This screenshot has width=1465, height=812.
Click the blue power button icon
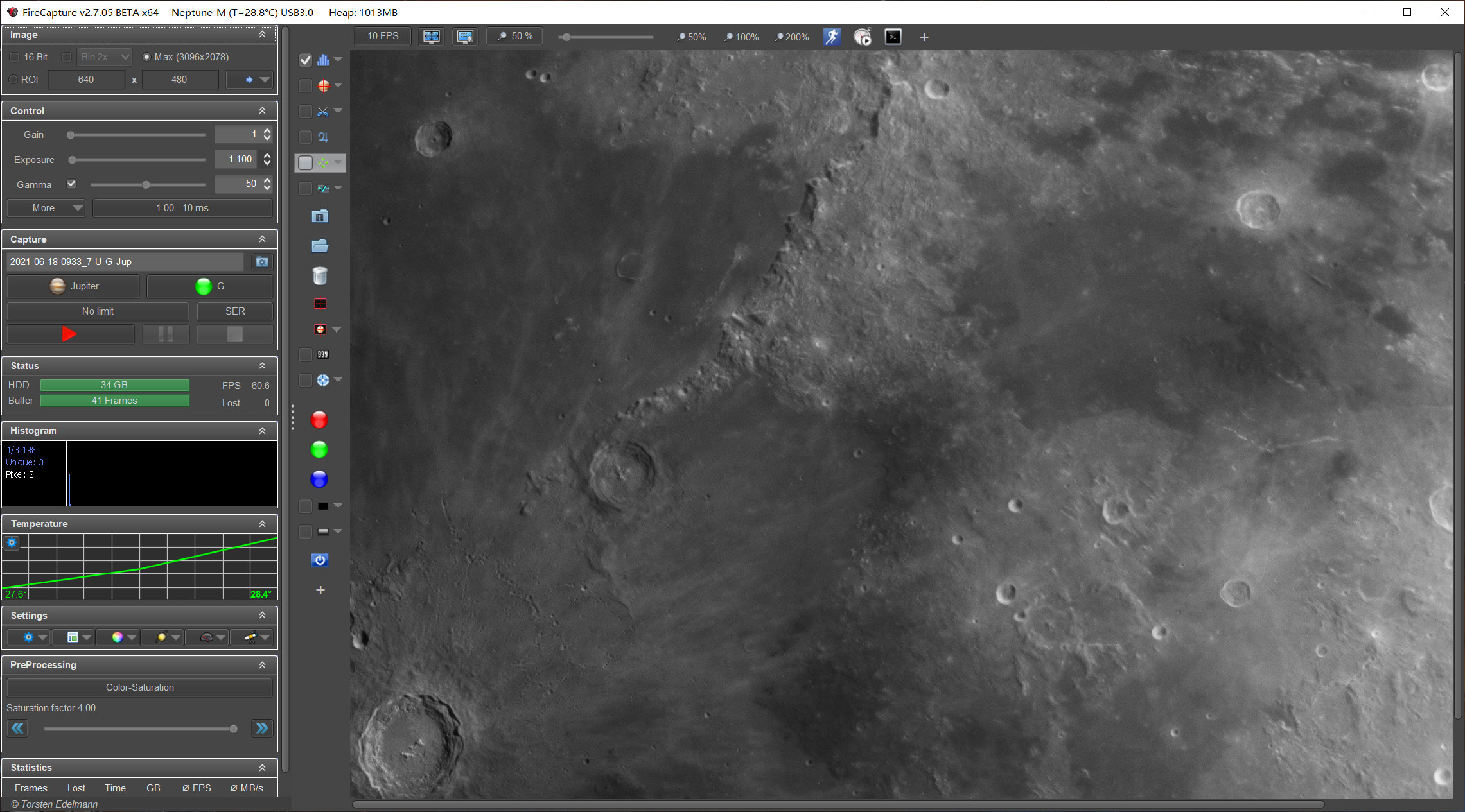tap(320, 560)
